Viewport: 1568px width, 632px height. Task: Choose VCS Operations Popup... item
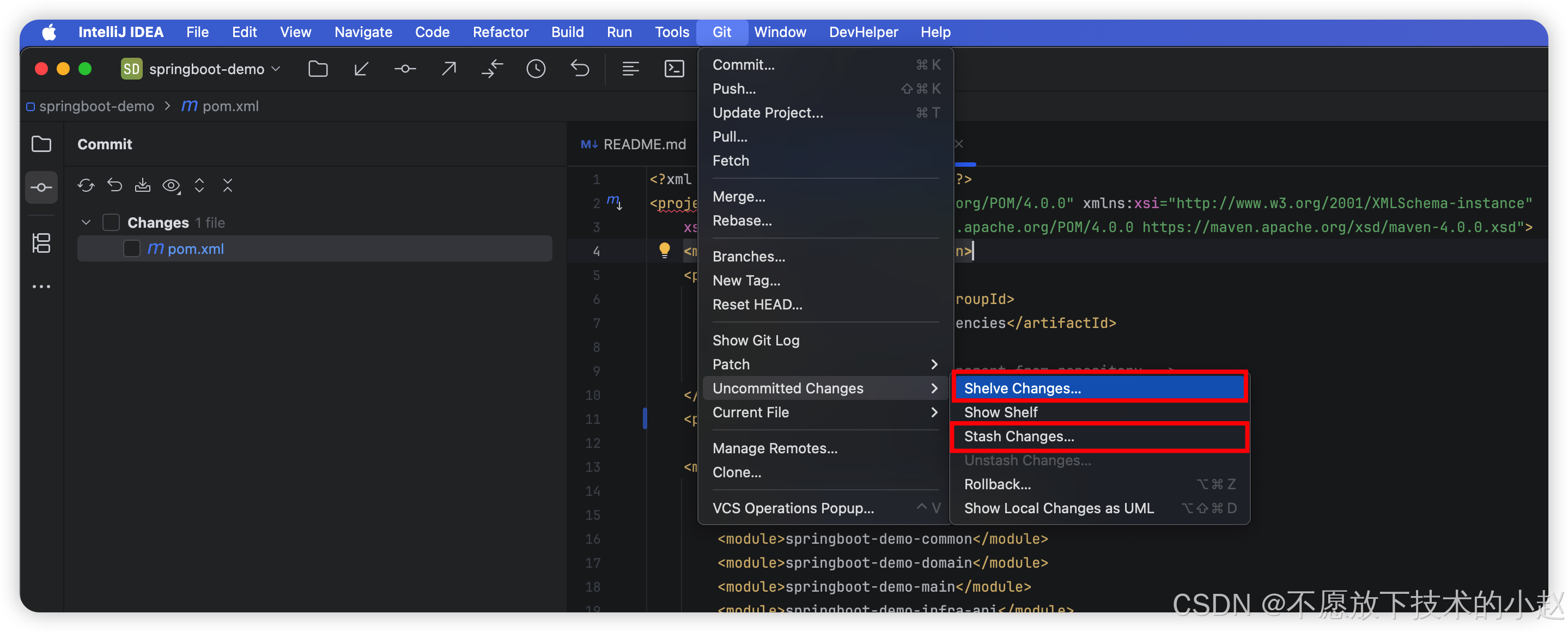(825, 508)
